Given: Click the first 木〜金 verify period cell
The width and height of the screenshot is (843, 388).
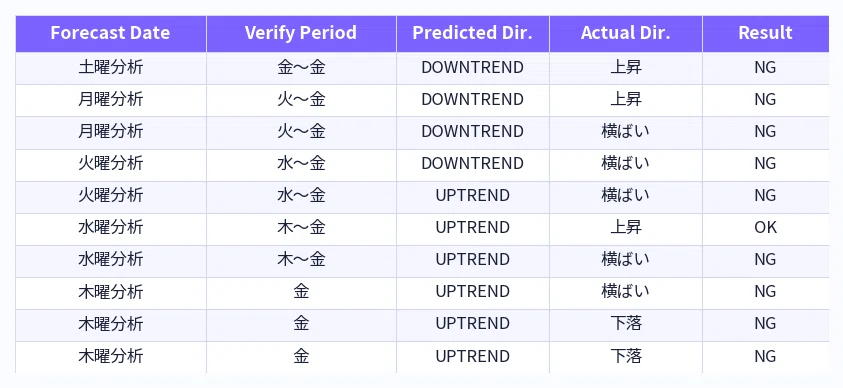Looking at the screenshot, I should click(301, 228).
